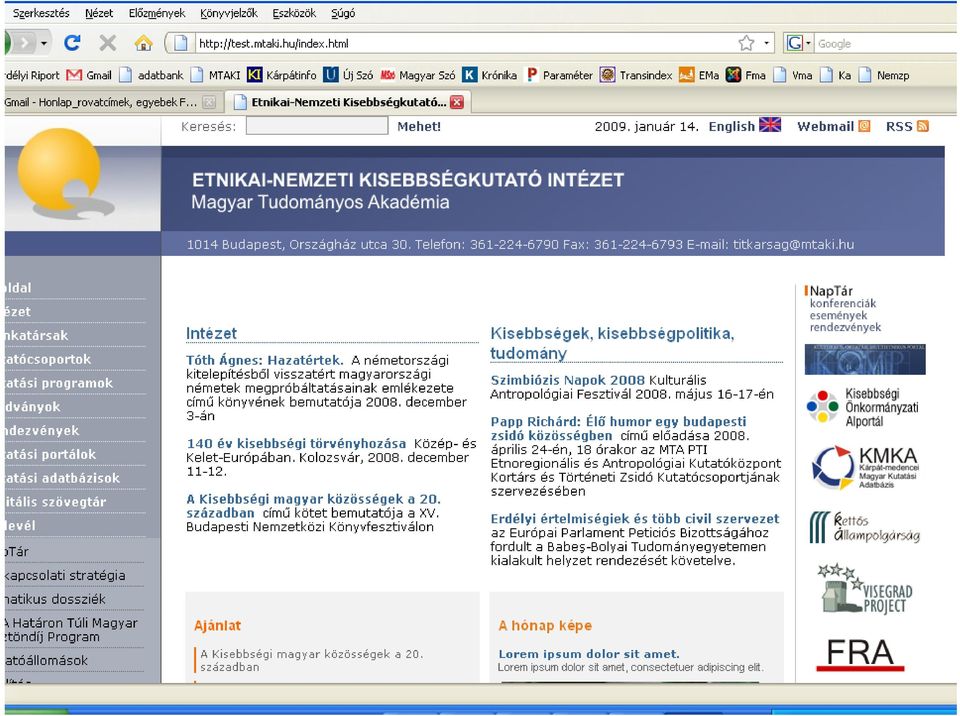Open the Krónika bookmark

click(490, 75)
